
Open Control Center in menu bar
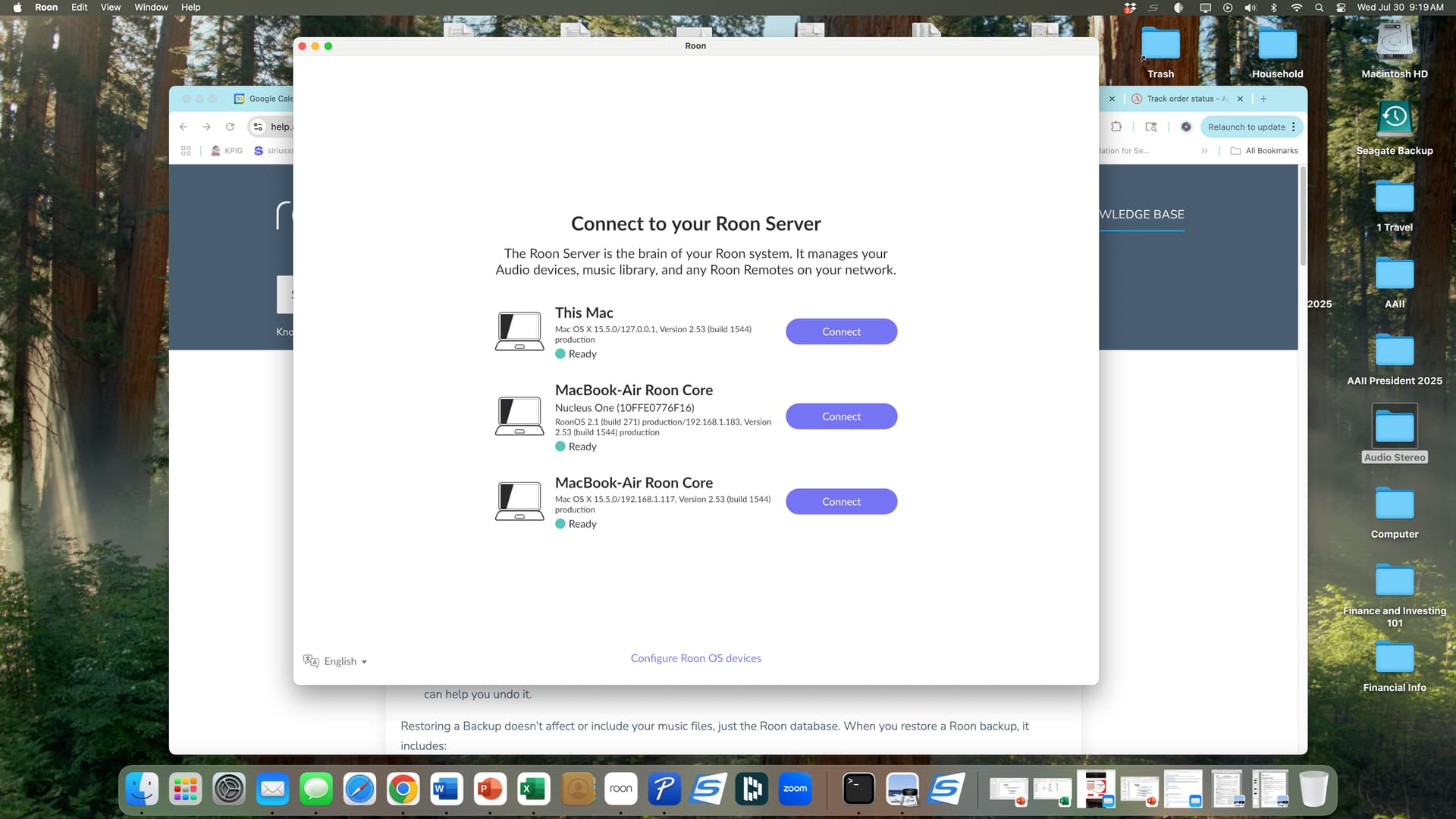(x=1341, y=7)
